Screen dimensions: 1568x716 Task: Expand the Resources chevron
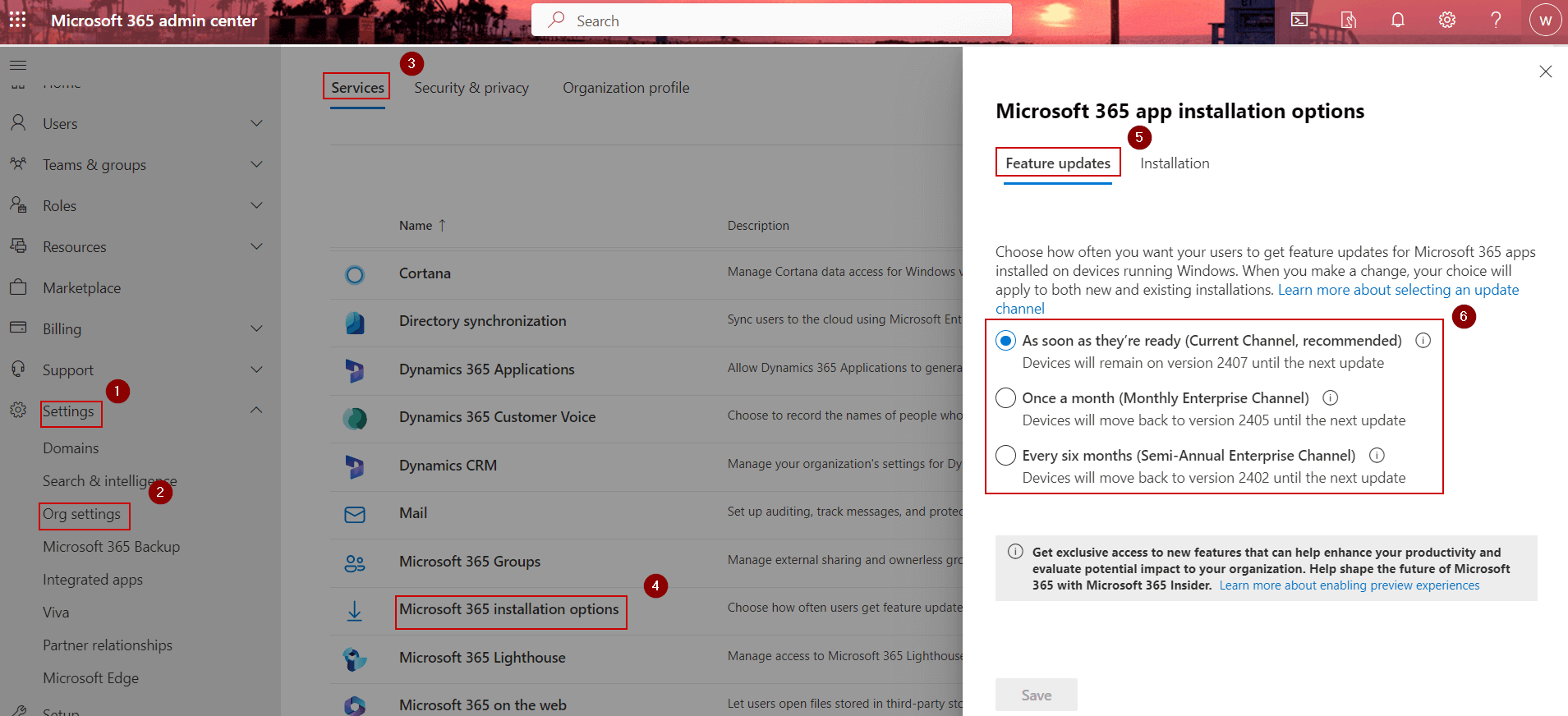click(256, 246)
